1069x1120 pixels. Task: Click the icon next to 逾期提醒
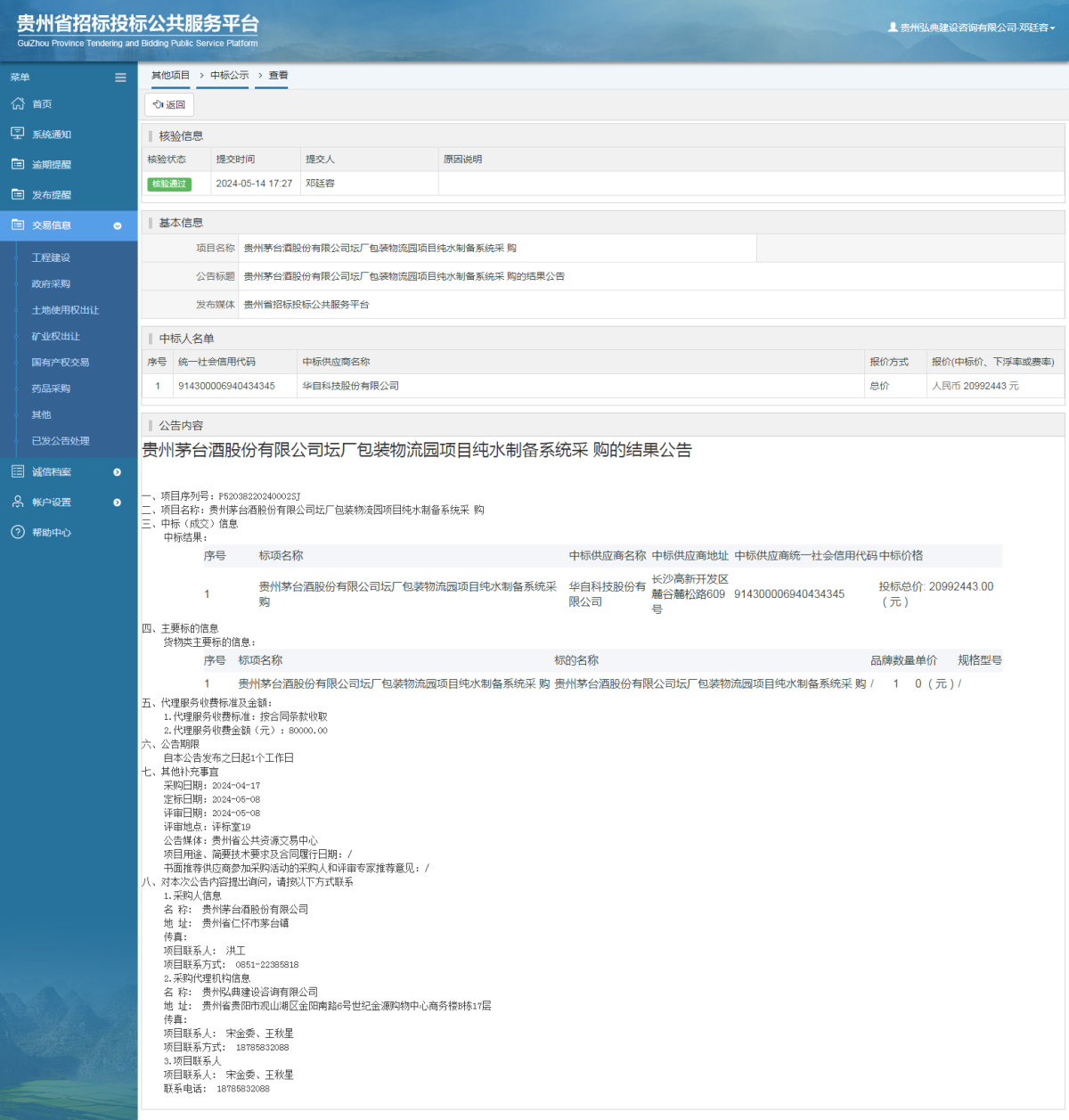(x=18, y=164)
